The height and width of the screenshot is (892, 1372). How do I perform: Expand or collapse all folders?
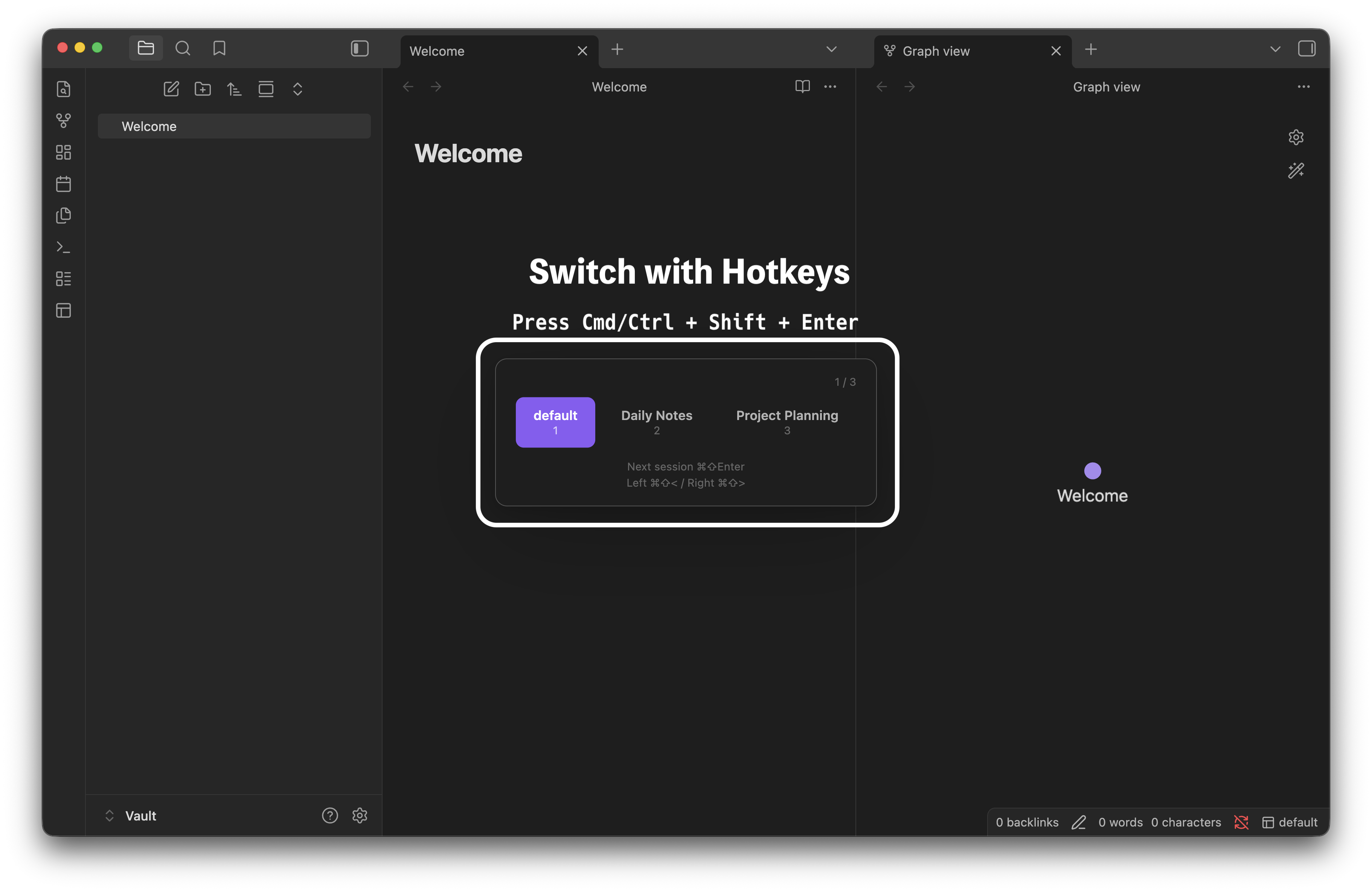(x=297, y=89)
